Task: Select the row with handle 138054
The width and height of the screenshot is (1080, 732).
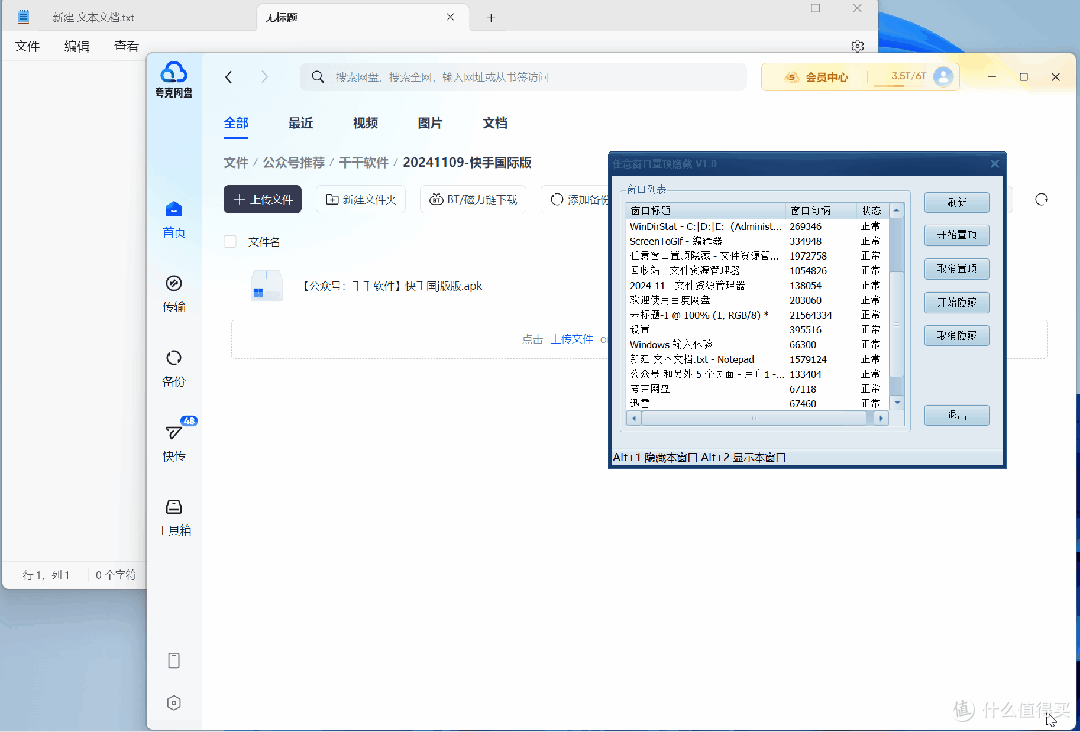Action: point(758,285)
